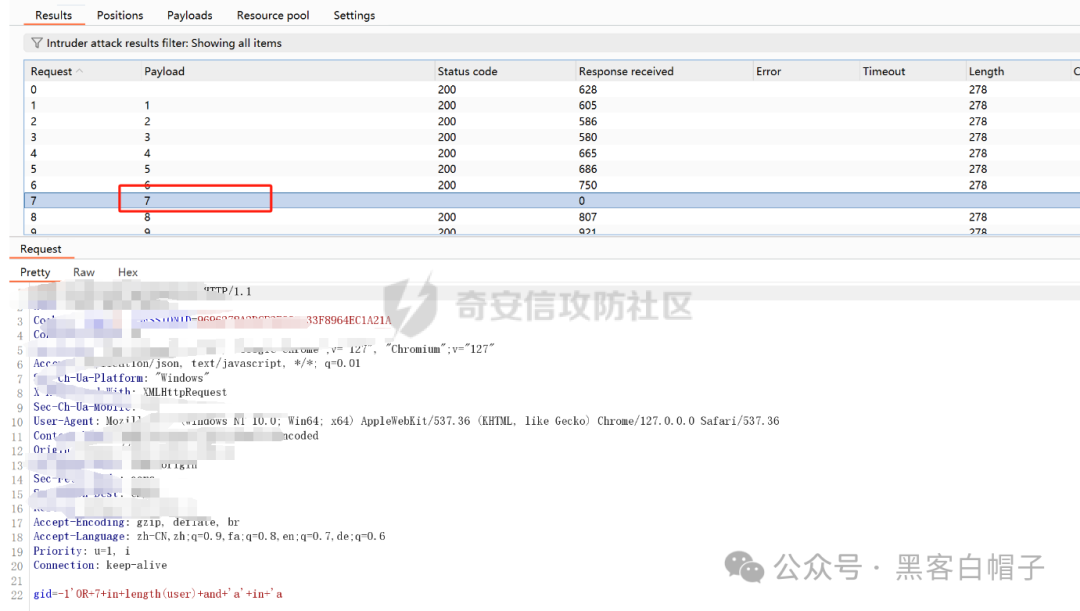Switch to Pretty view
The image size is (1080, 611).
pos(35,272)
